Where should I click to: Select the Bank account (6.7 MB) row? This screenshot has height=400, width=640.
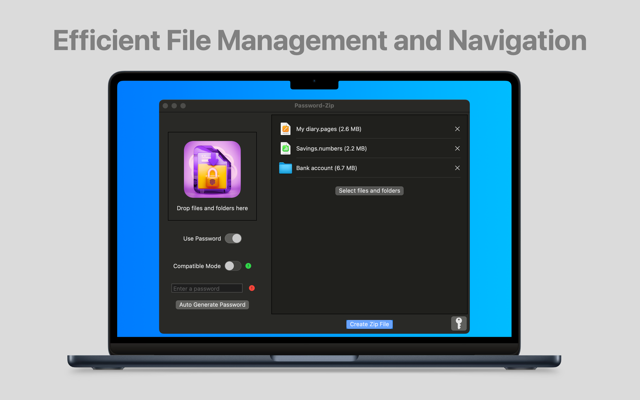[x=370, y=168]
